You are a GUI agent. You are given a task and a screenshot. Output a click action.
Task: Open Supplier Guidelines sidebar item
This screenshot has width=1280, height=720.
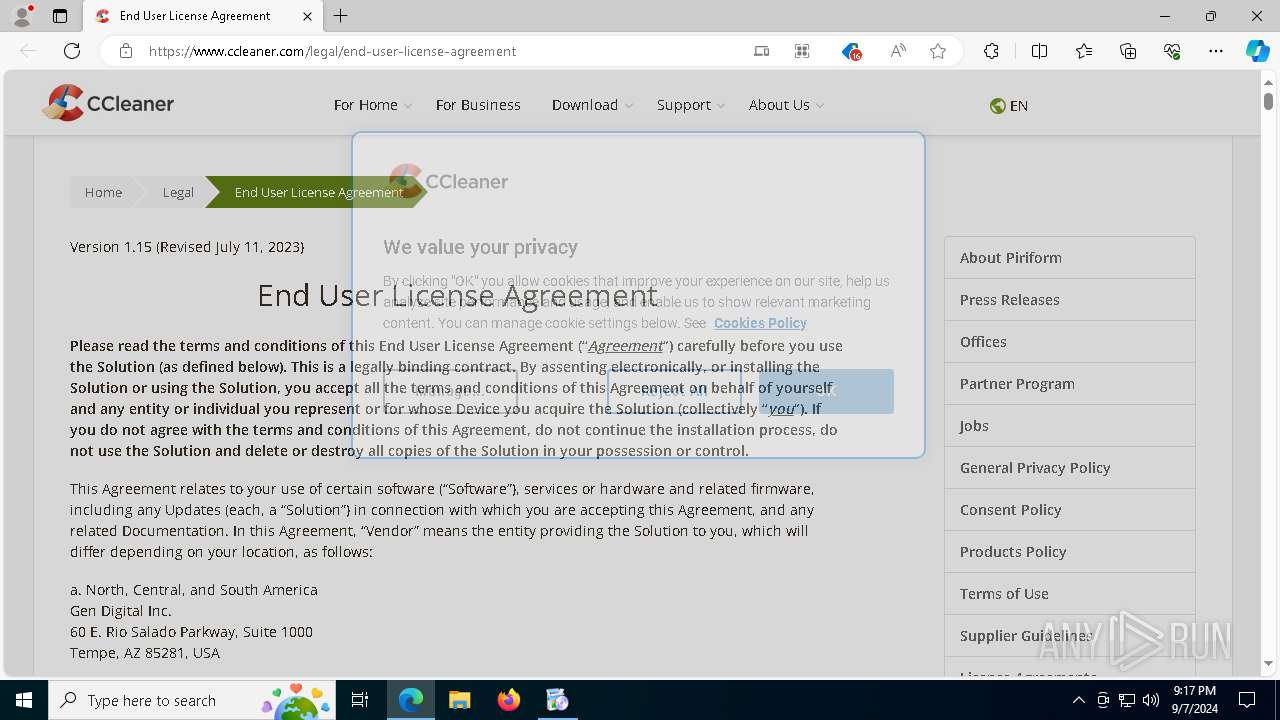[x=1070, y=636]
